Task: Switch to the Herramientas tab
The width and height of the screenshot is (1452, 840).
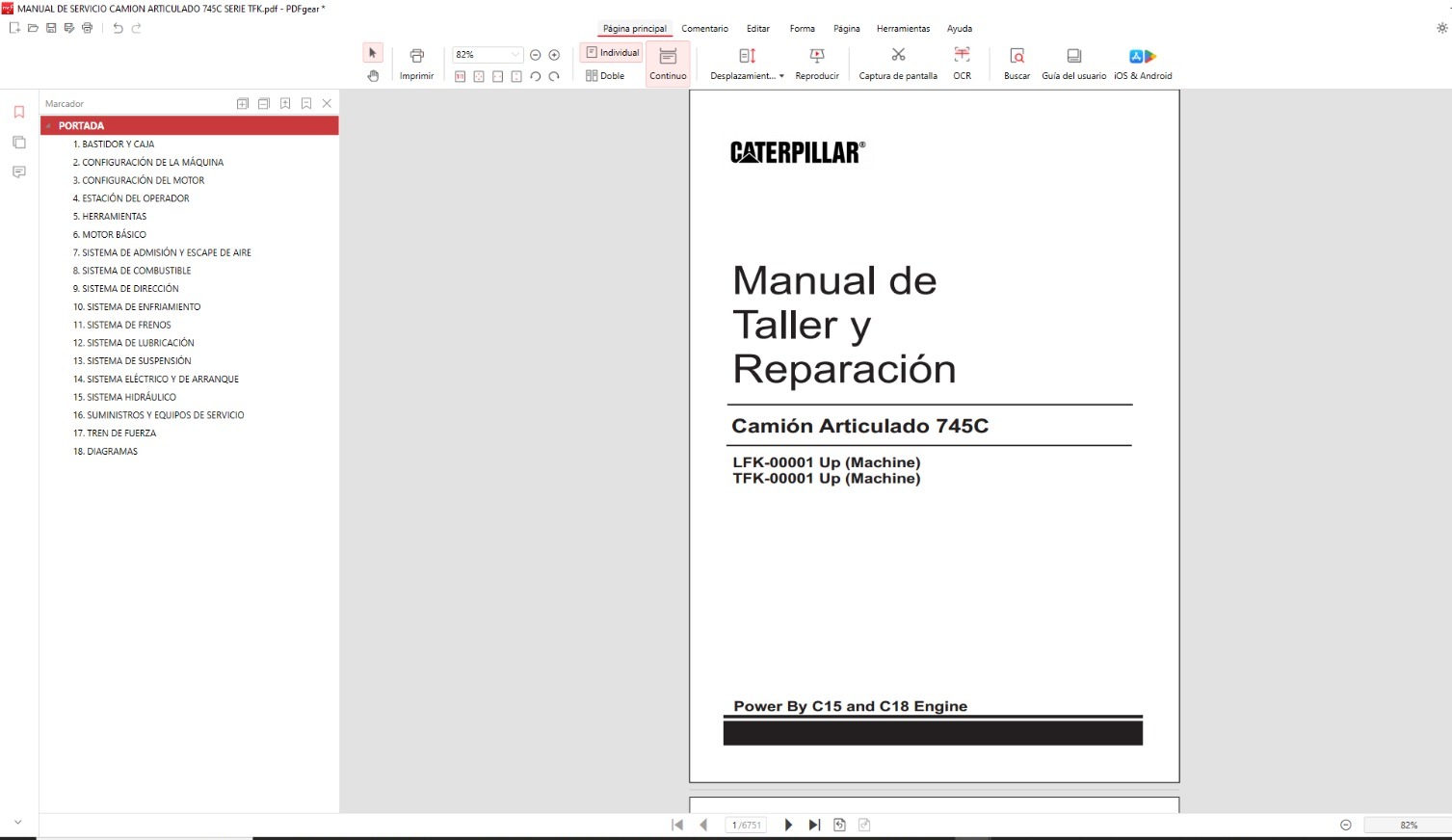Action: (903, 29)
